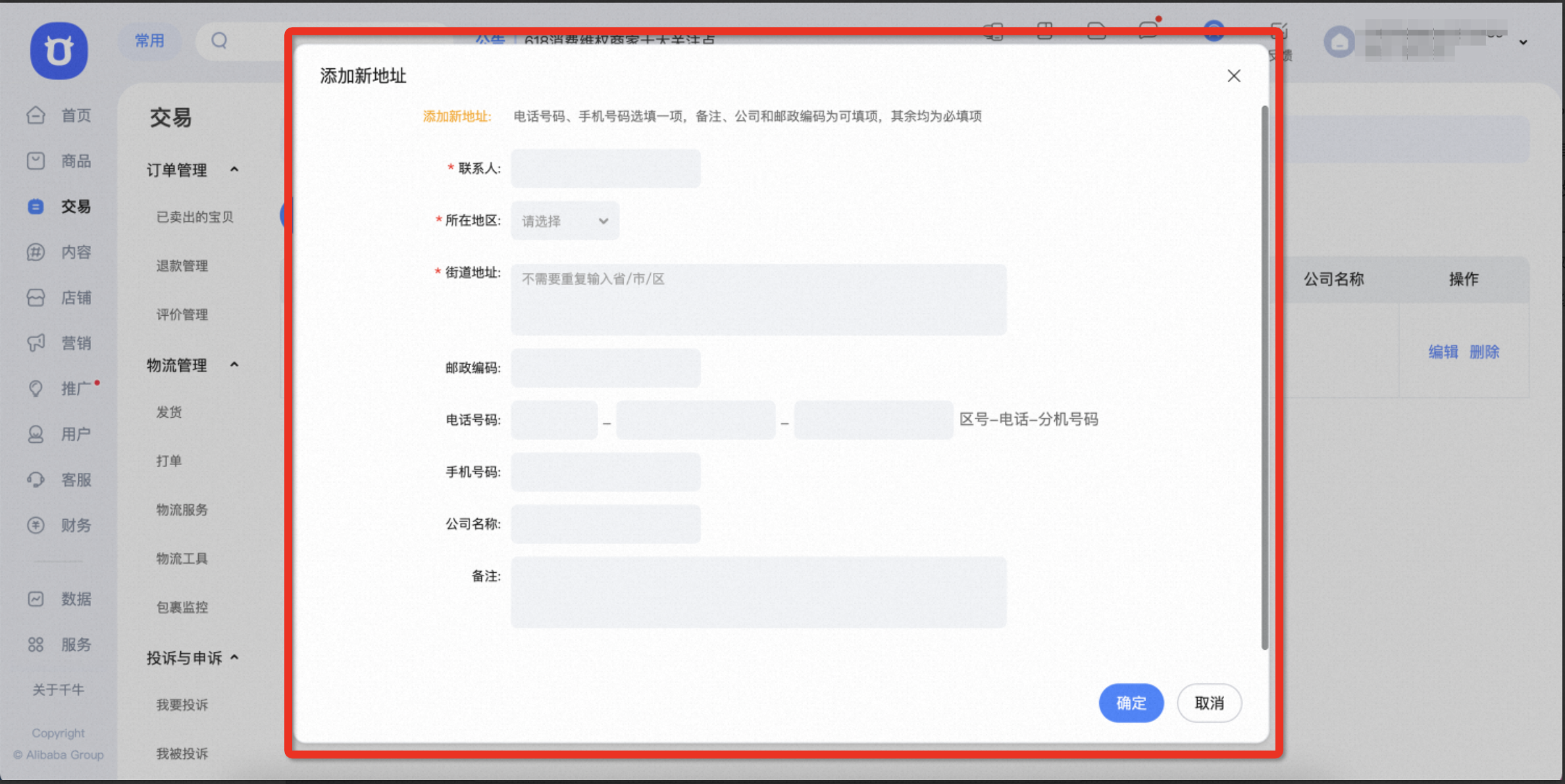Click the Qianniu logo icon
This screenshot has width=1565, height=784.
click(x=59, y=51)
